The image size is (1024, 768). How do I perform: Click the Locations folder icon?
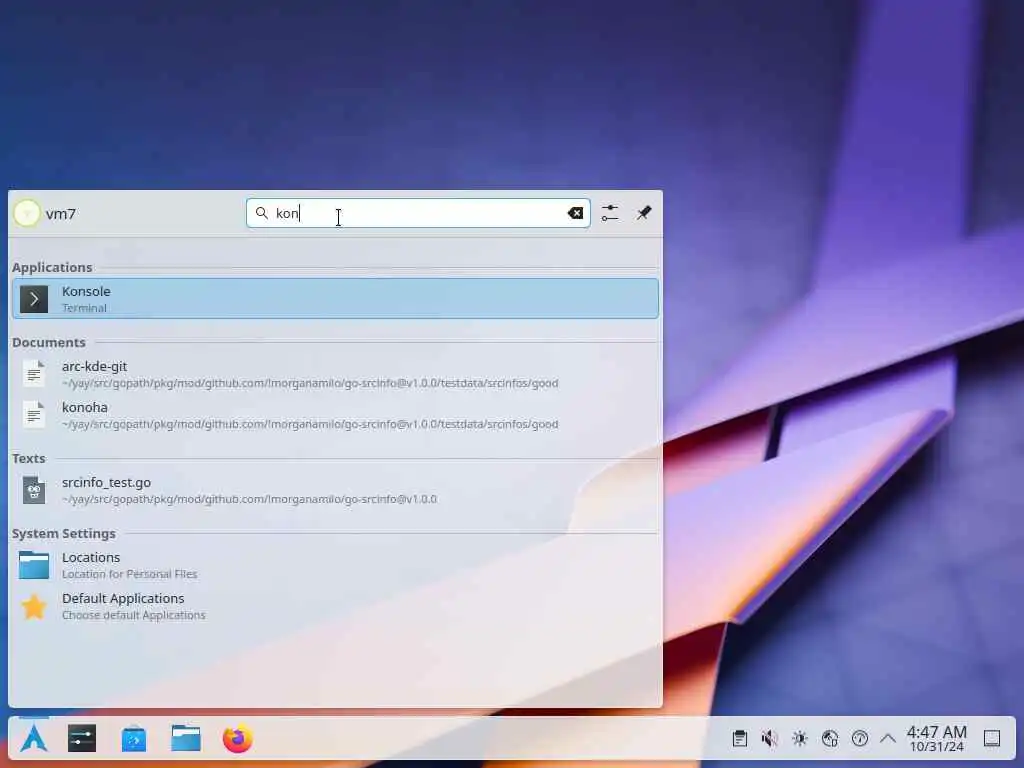click(34, 566)
